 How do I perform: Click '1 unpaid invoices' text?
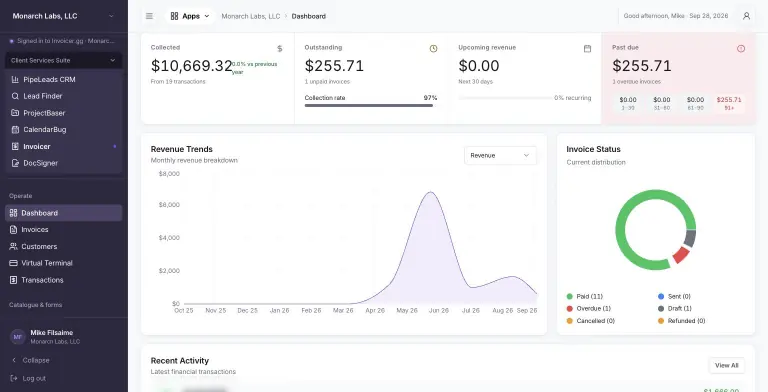pos(327,81)
